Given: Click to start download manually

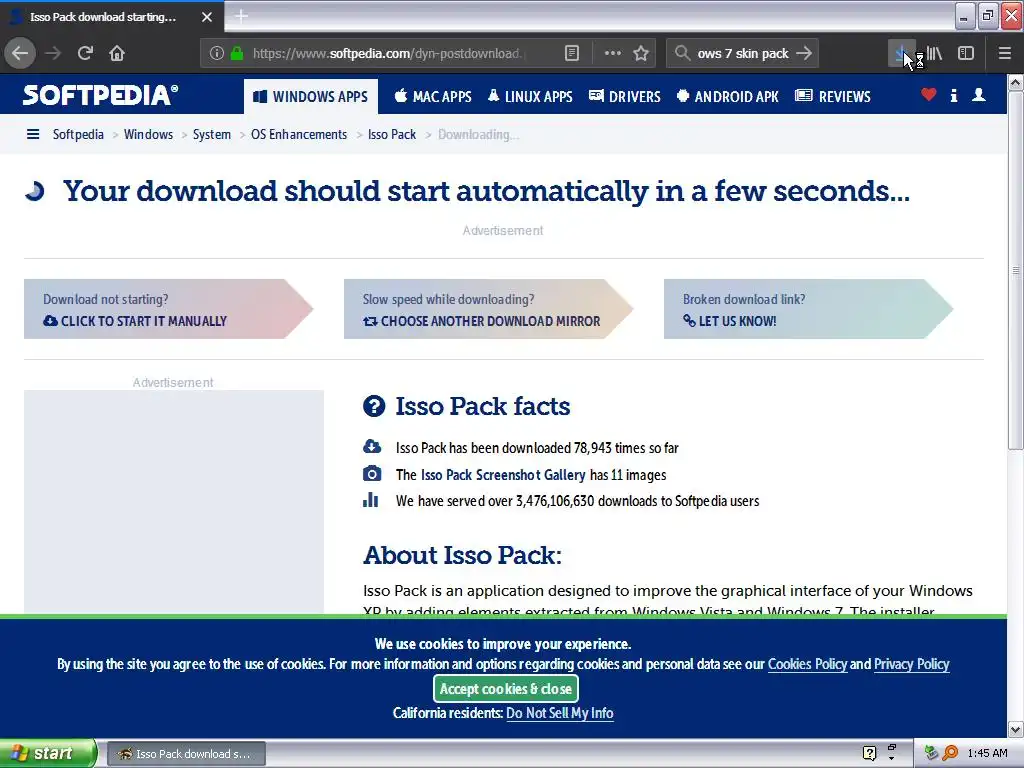Looking at the screenshot, I should tap(168, 309).
